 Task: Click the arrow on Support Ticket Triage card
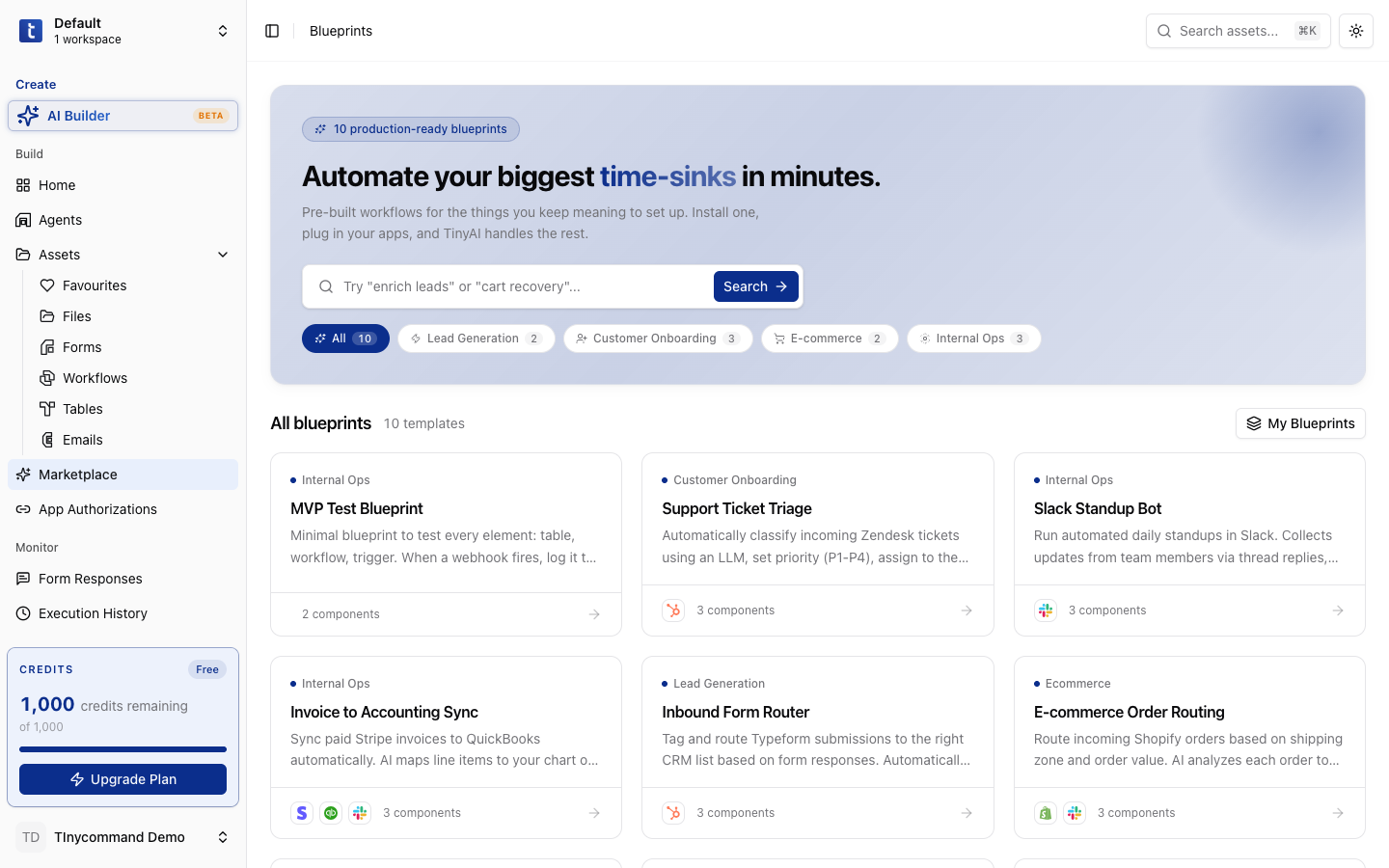click(967, 610)
